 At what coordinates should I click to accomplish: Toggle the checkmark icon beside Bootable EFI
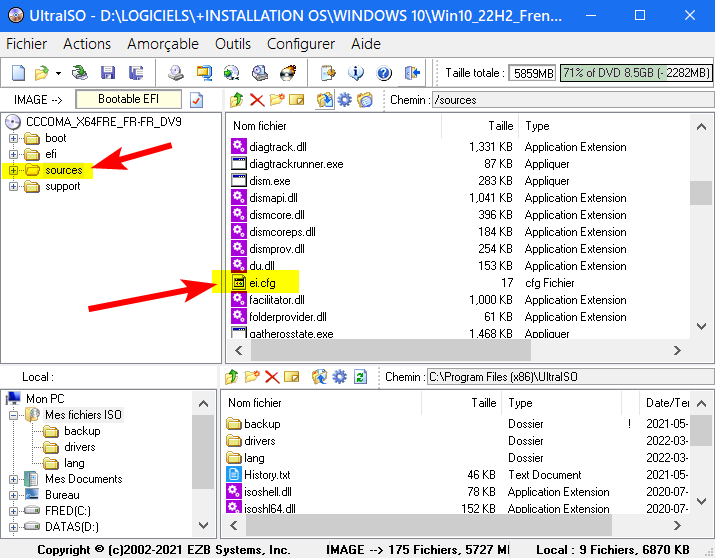[x=196, y=100]
